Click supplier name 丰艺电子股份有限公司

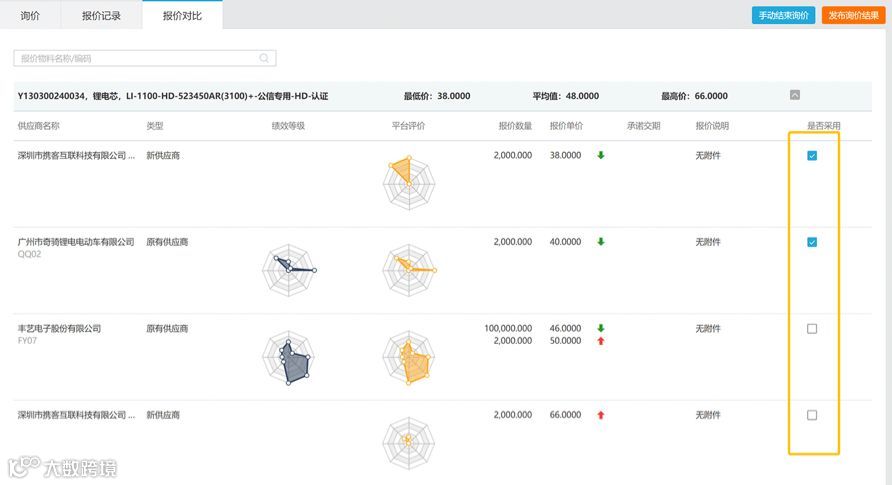[x=59, y=328]
